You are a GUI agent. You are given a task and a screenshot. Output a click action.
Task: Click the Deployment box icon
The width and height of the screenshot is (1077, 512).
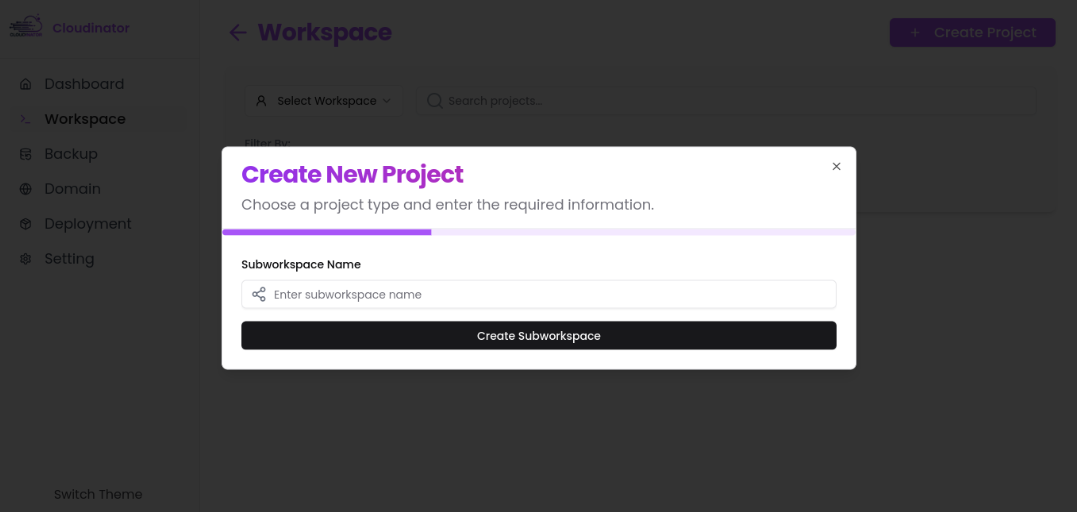click(x=25, y=224)
